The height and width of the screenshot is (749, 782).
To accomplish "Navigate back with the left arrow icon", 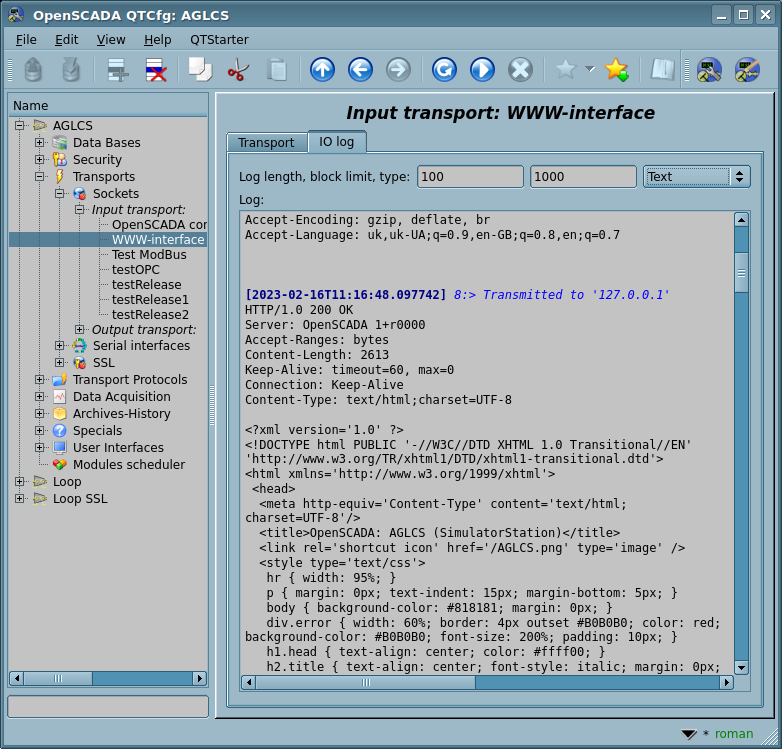I will point(360,70).
